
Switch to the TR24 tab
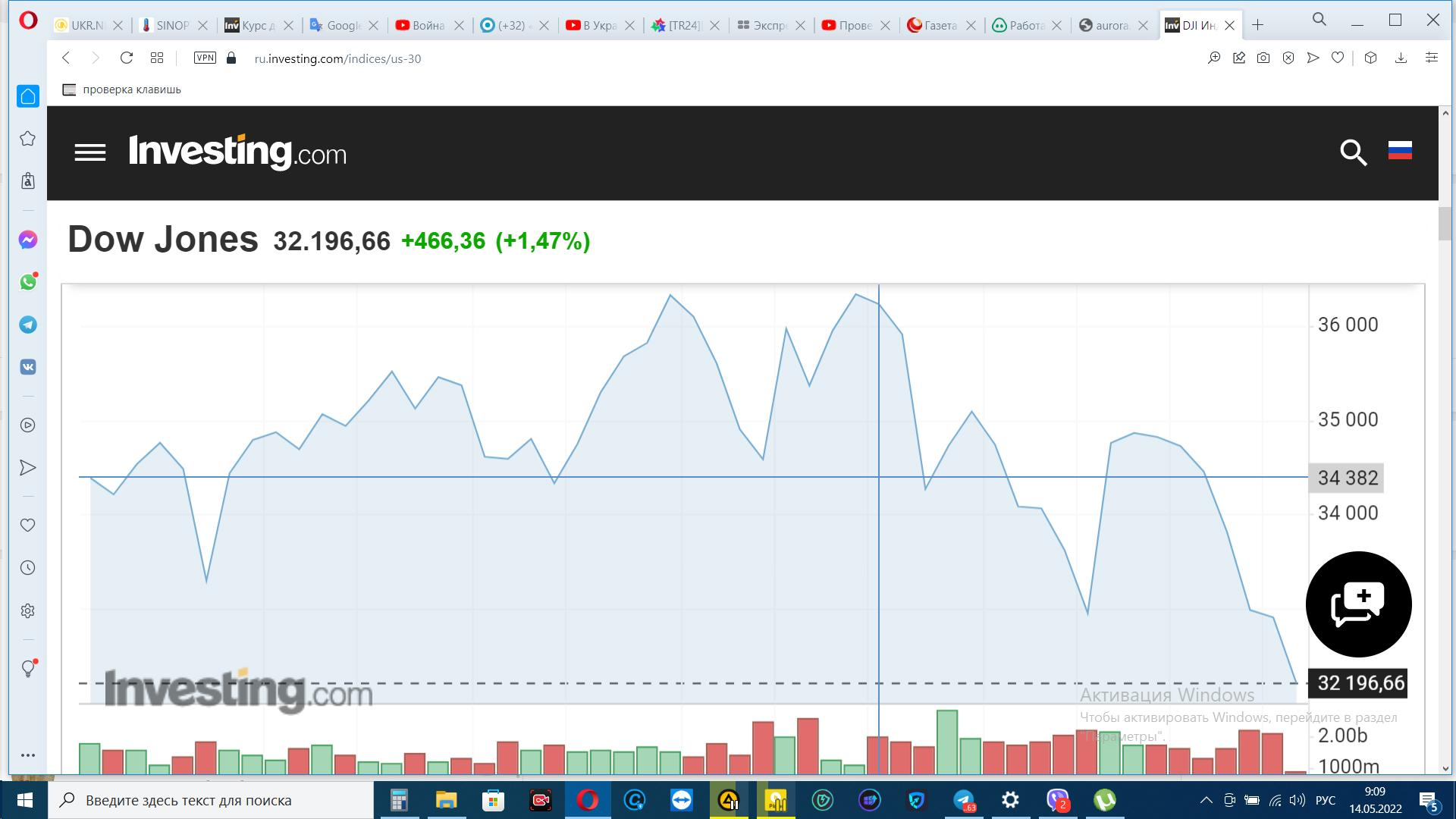686,26
